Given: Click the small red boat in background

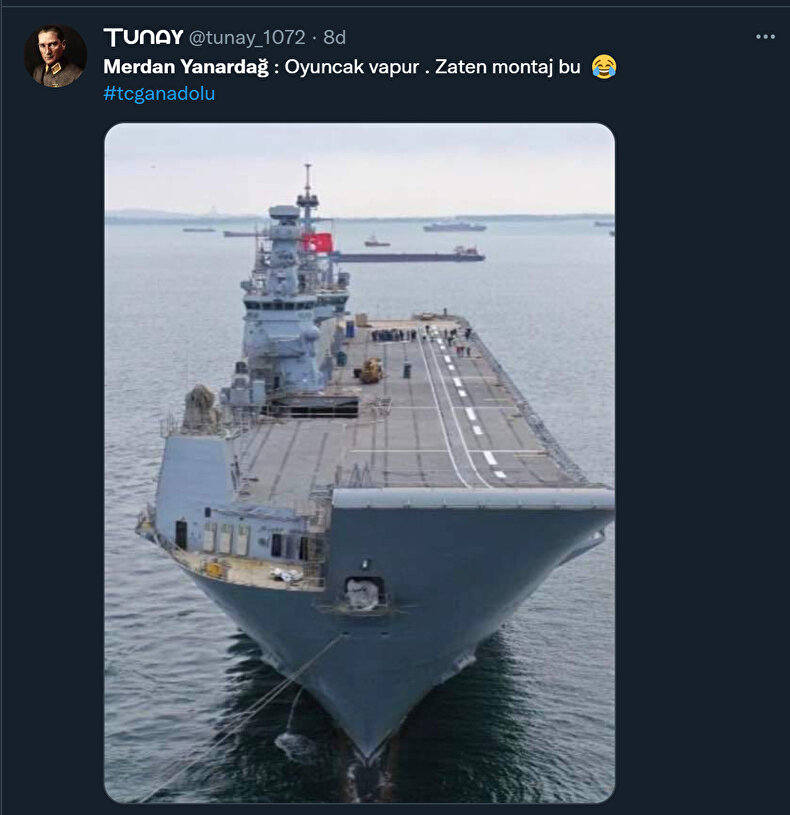Looking at the screenshot, I should [376, 241].
